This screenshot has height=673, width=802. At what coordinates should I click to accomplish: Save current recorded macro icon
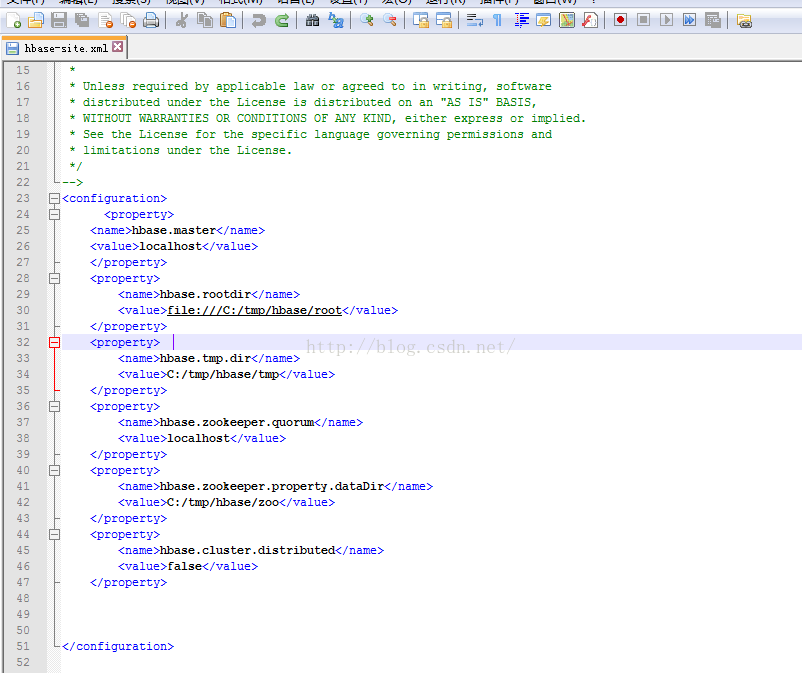(712, 20)
